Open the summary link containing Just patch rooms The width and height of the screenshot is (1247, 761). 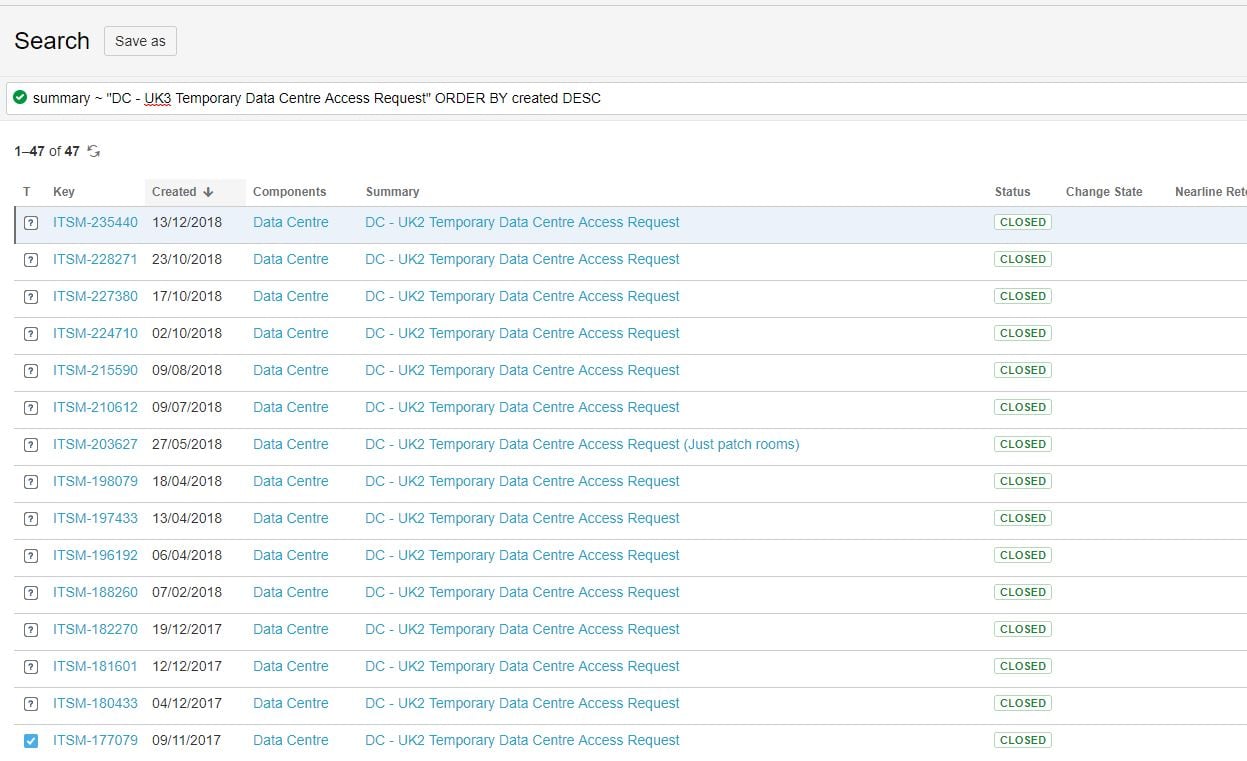pyautogui.click(x=582, y=444)
